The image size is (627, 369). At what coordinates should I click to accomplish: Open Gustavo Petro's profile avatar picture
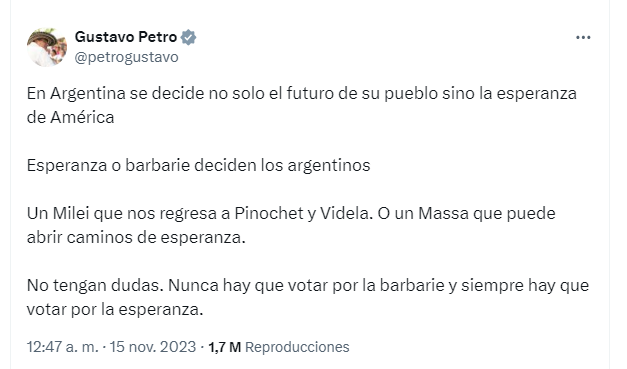[x=47, y=47]
